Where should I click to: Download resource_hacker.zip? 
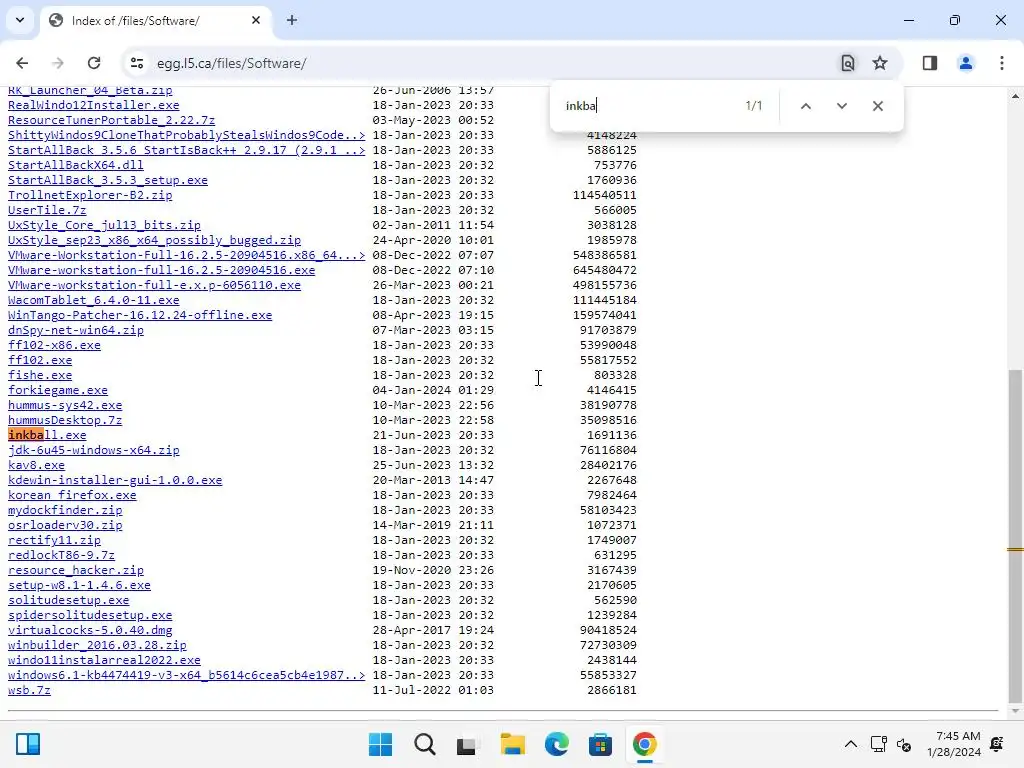76,571
